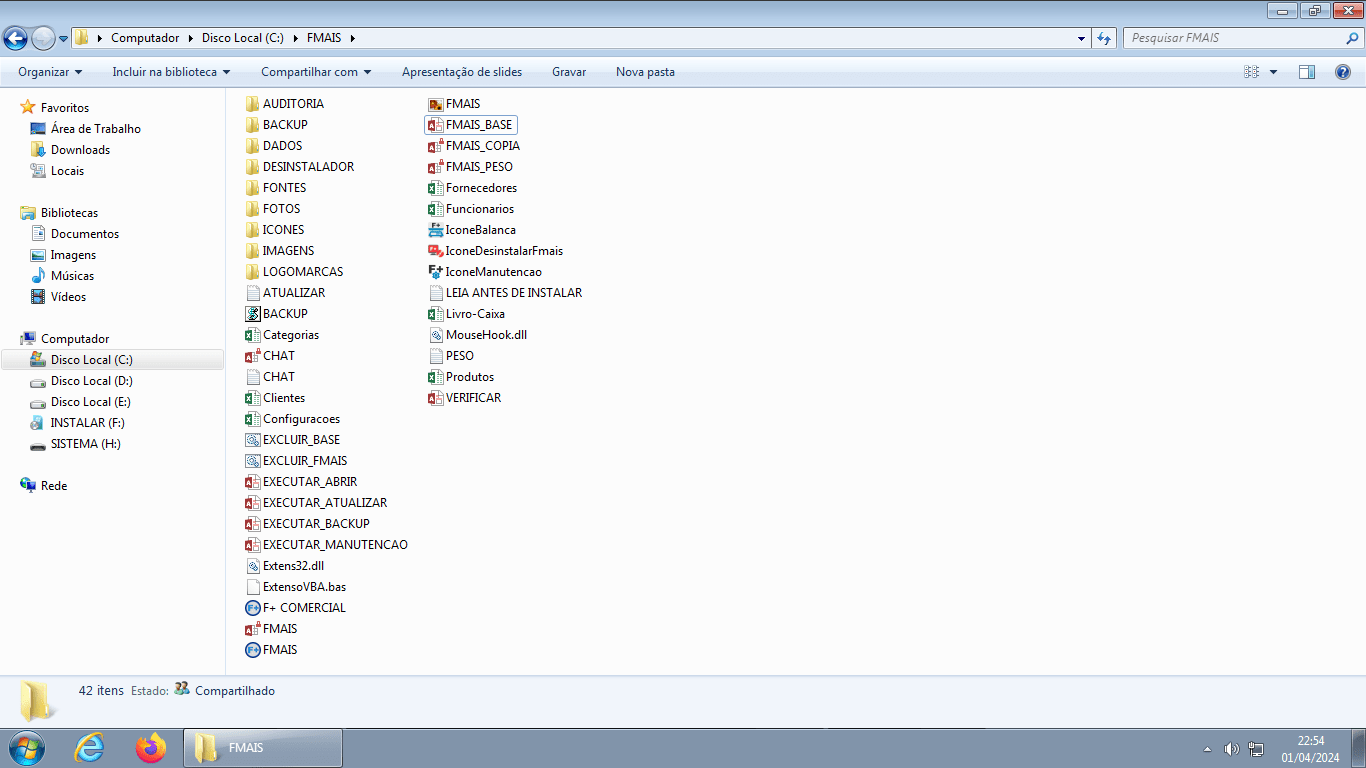Click the Excel icon of Livro-Caixa

tap(435, 314)
